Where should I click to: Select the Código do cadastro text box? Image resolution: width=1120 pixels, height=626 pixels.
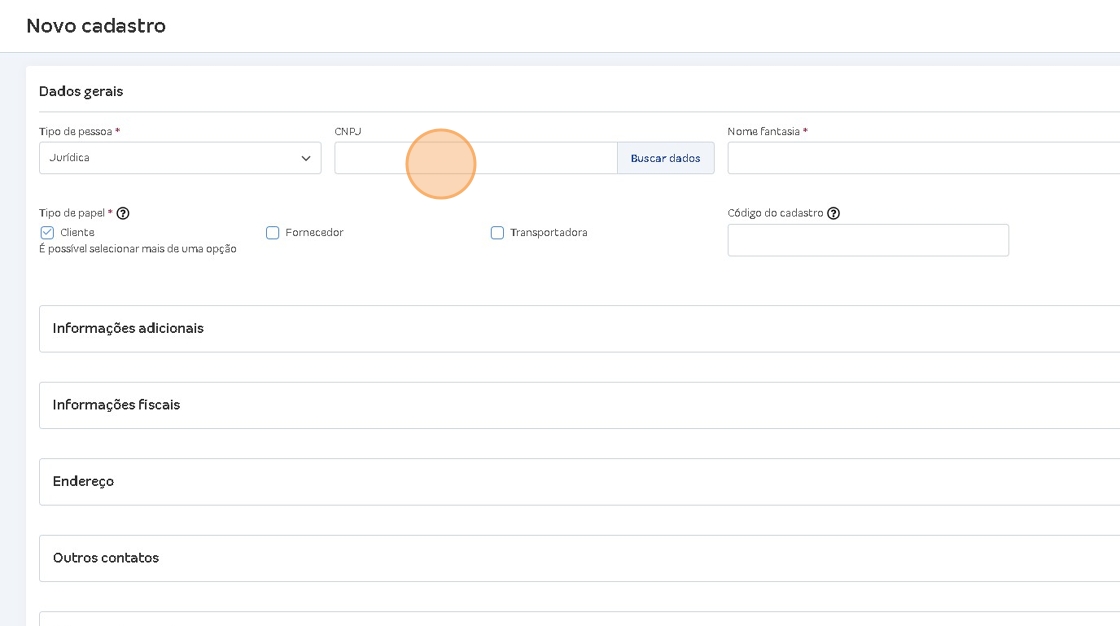pyautogui.click(x=868, y=240)
